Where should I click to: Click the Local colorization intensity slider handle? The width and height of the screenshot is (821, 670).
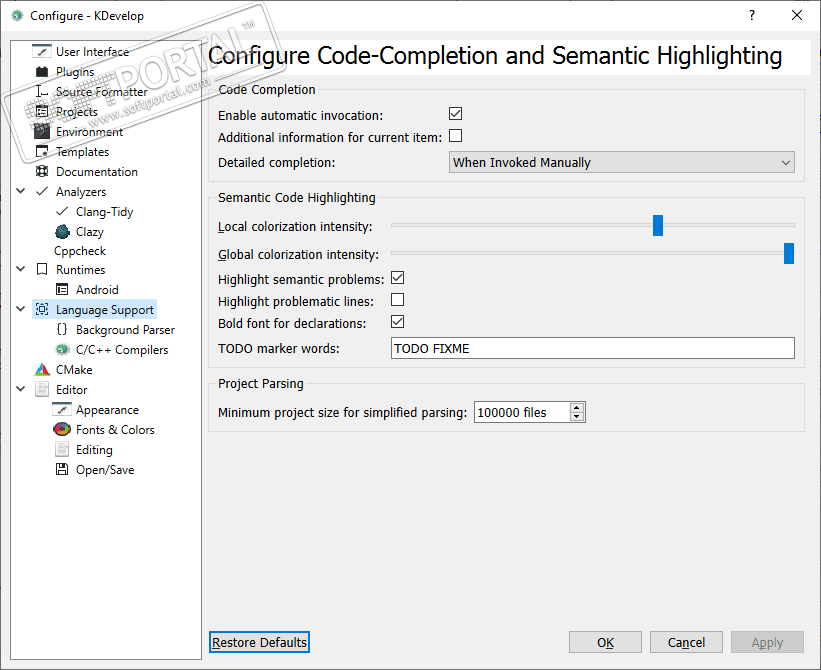pos(658,226)
